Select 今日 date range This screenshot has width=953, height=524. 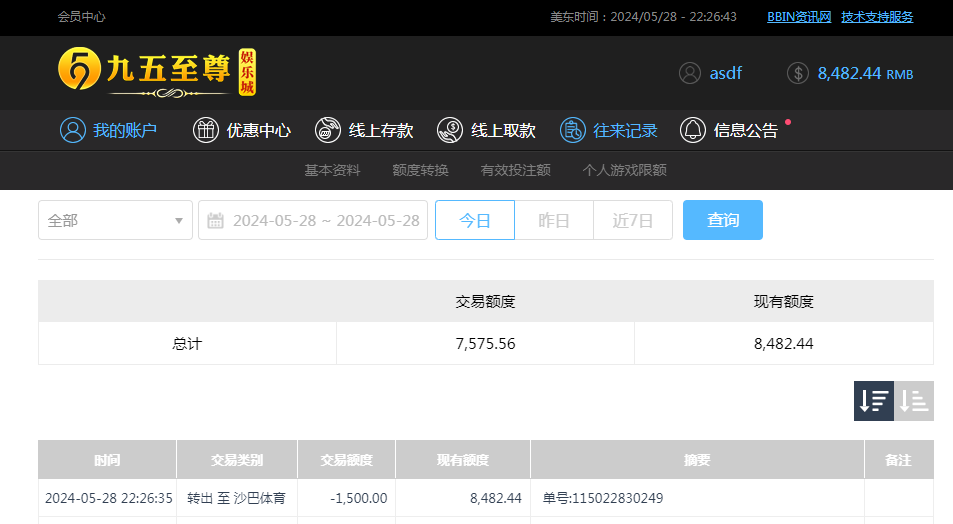(x=474, y=220)
